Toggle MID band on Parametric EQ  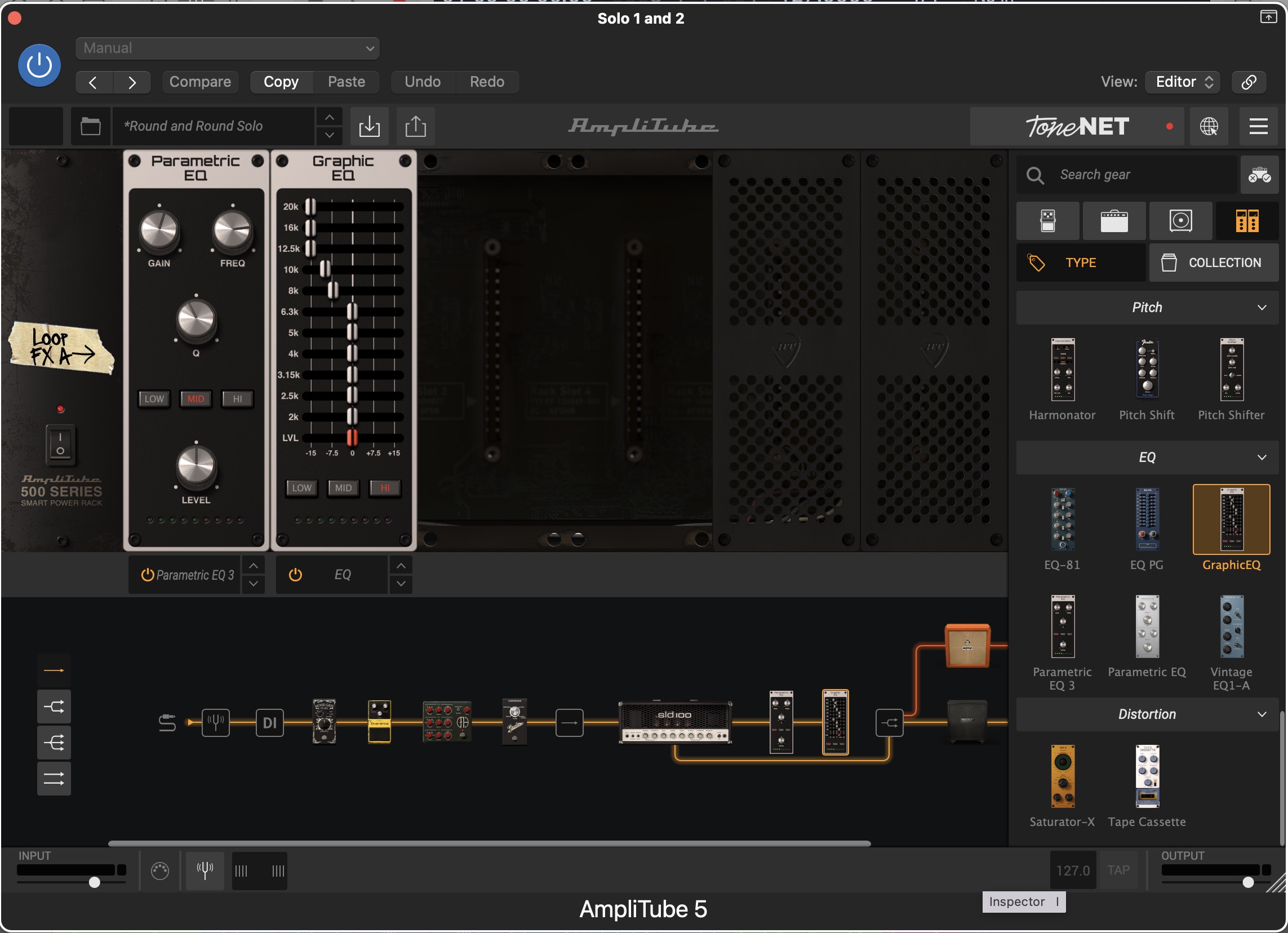coord(196,399)
